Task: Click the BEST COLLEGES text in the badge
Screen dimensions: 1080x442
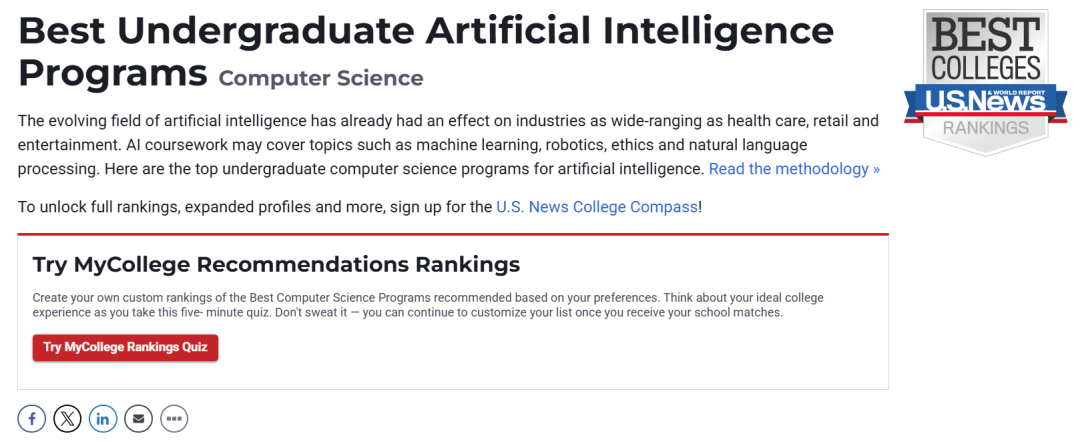Action: tap(987, 50)
